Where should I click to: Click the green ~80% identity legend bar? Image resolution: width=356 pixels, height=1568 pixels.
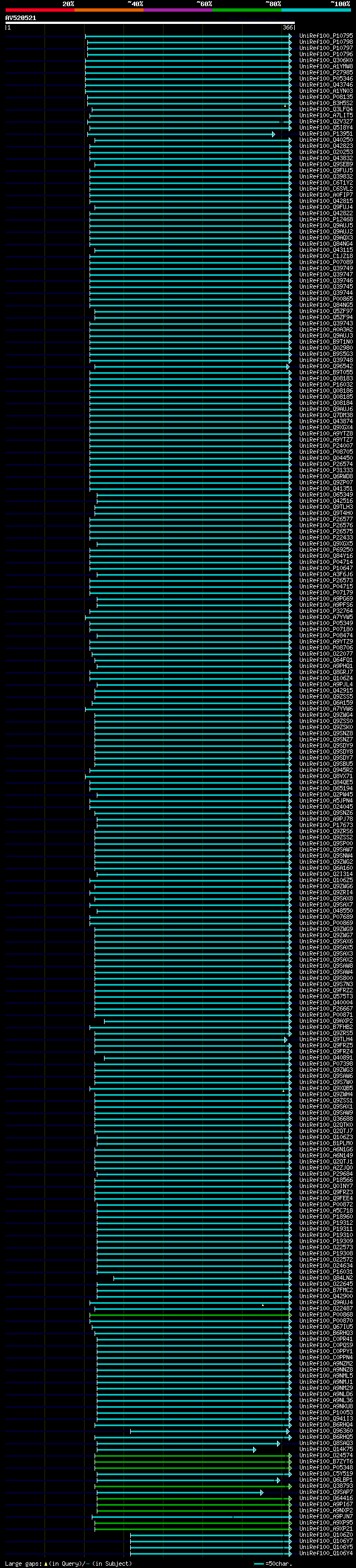click(x=246, y=10)
